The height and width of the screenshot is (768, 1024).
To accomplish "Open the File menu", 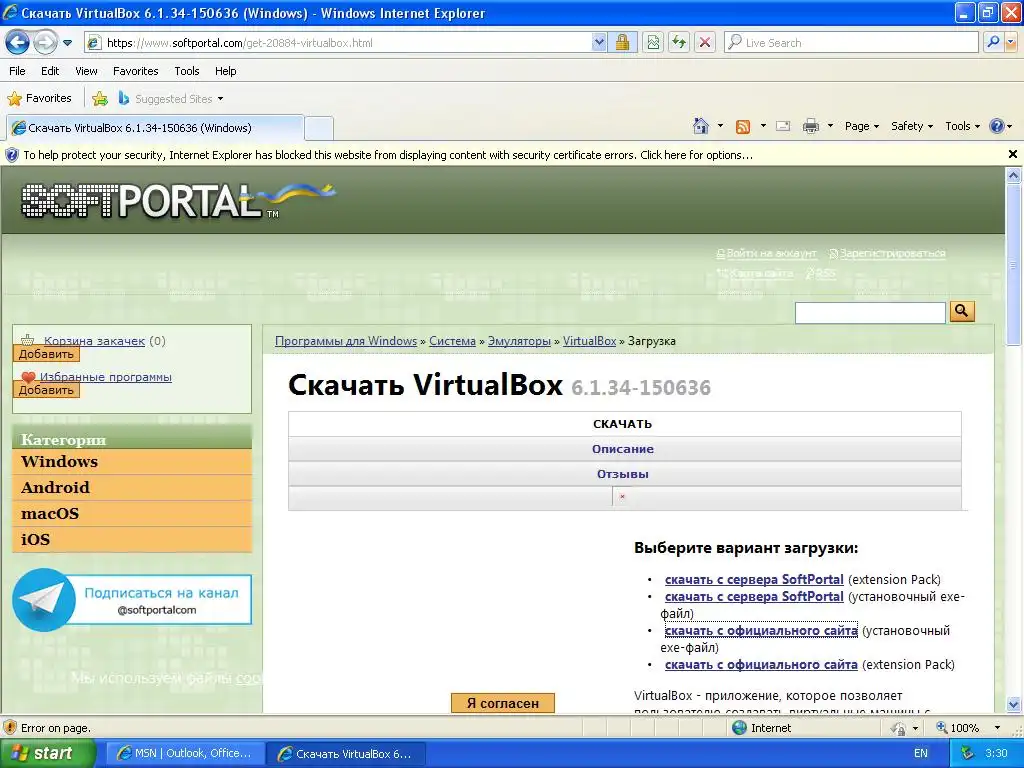I will click(18, 71).
